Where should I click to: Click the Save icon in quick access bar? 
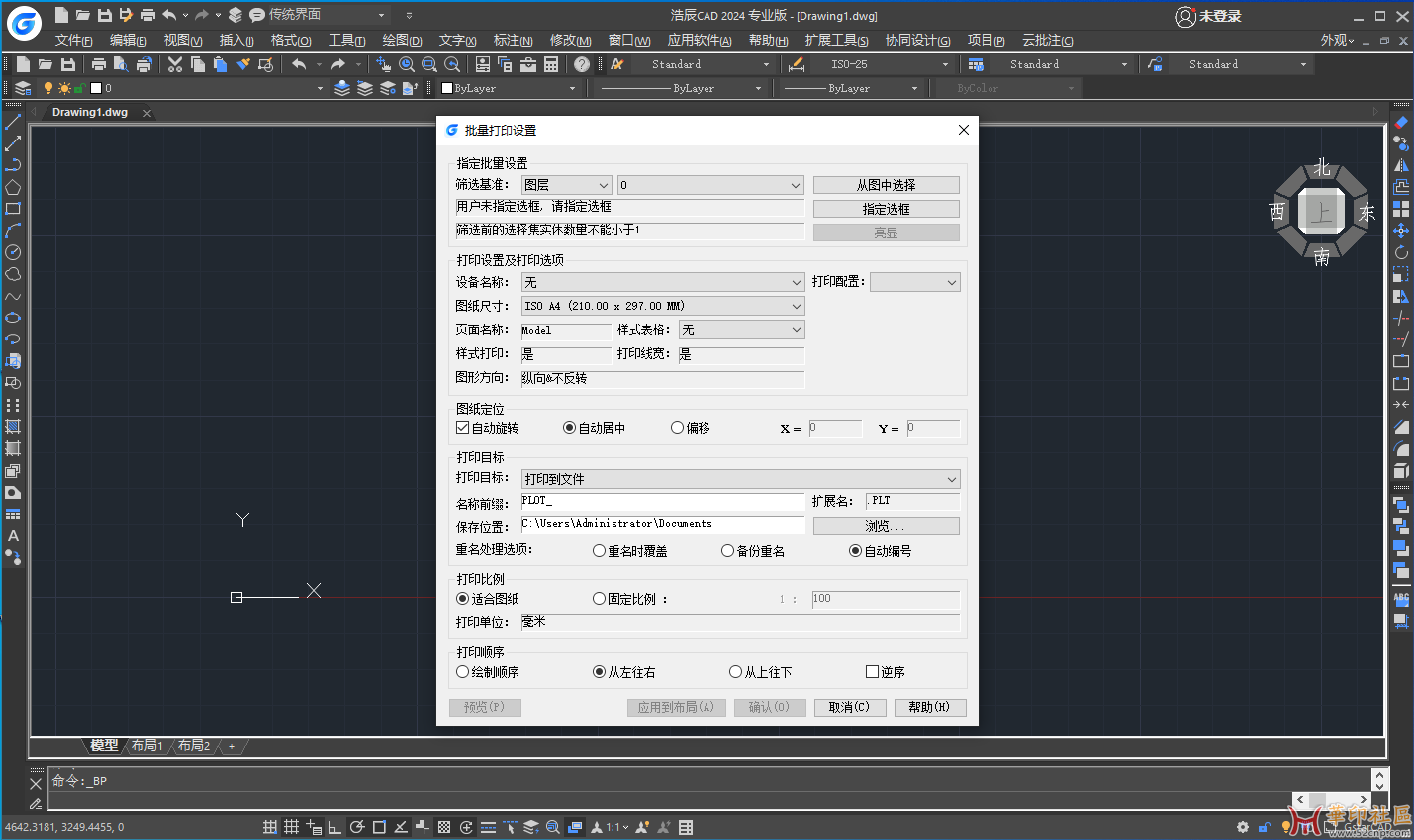(x=105, y=15)
